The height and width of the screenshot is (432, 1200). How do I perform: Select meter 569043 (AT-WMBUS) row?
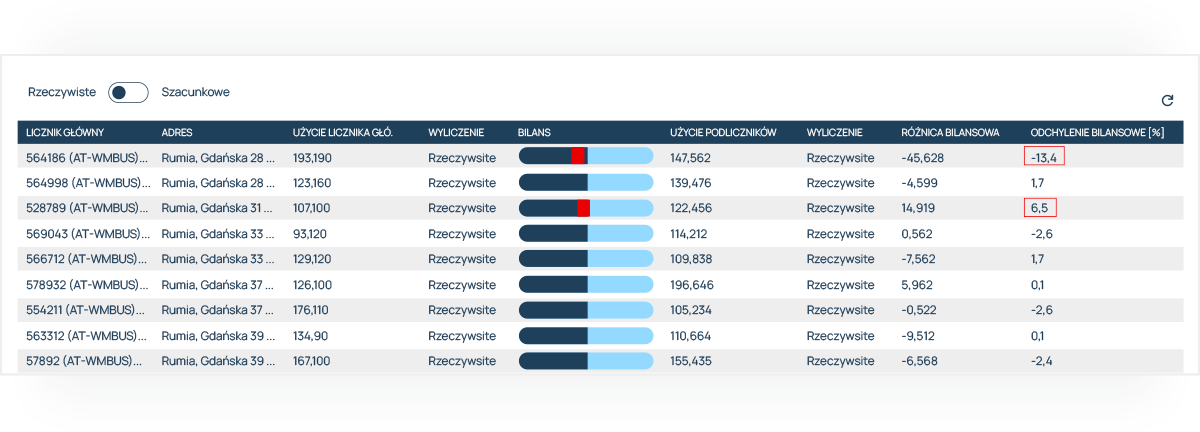coord(86,234)
